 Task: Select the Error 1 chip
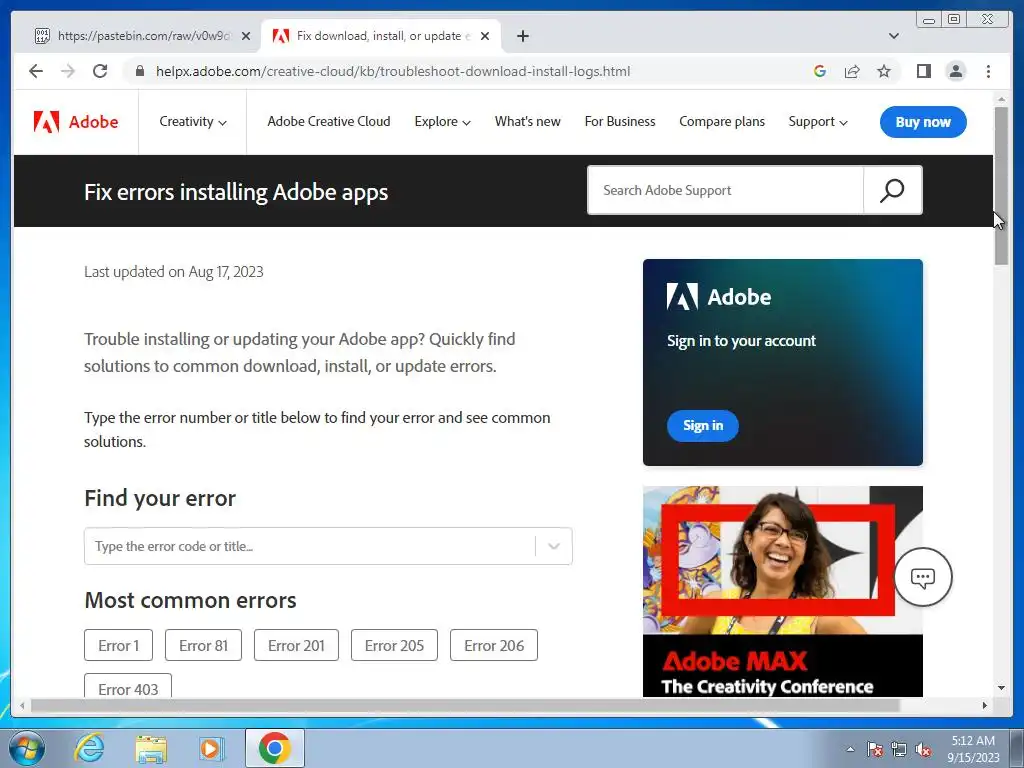click(x=118, y=645)
